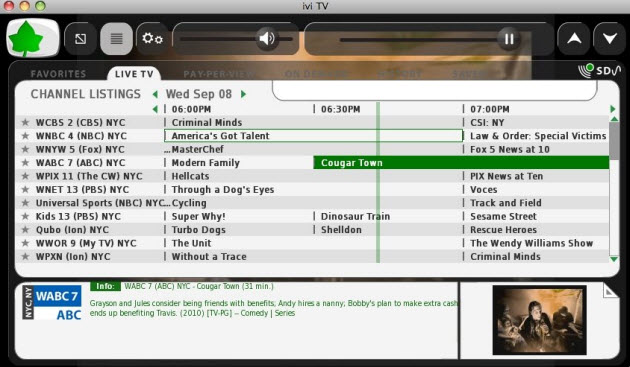Show later time slots with right green arrow
The width and height of the screenshot is (630, 367).
[613, 109]
